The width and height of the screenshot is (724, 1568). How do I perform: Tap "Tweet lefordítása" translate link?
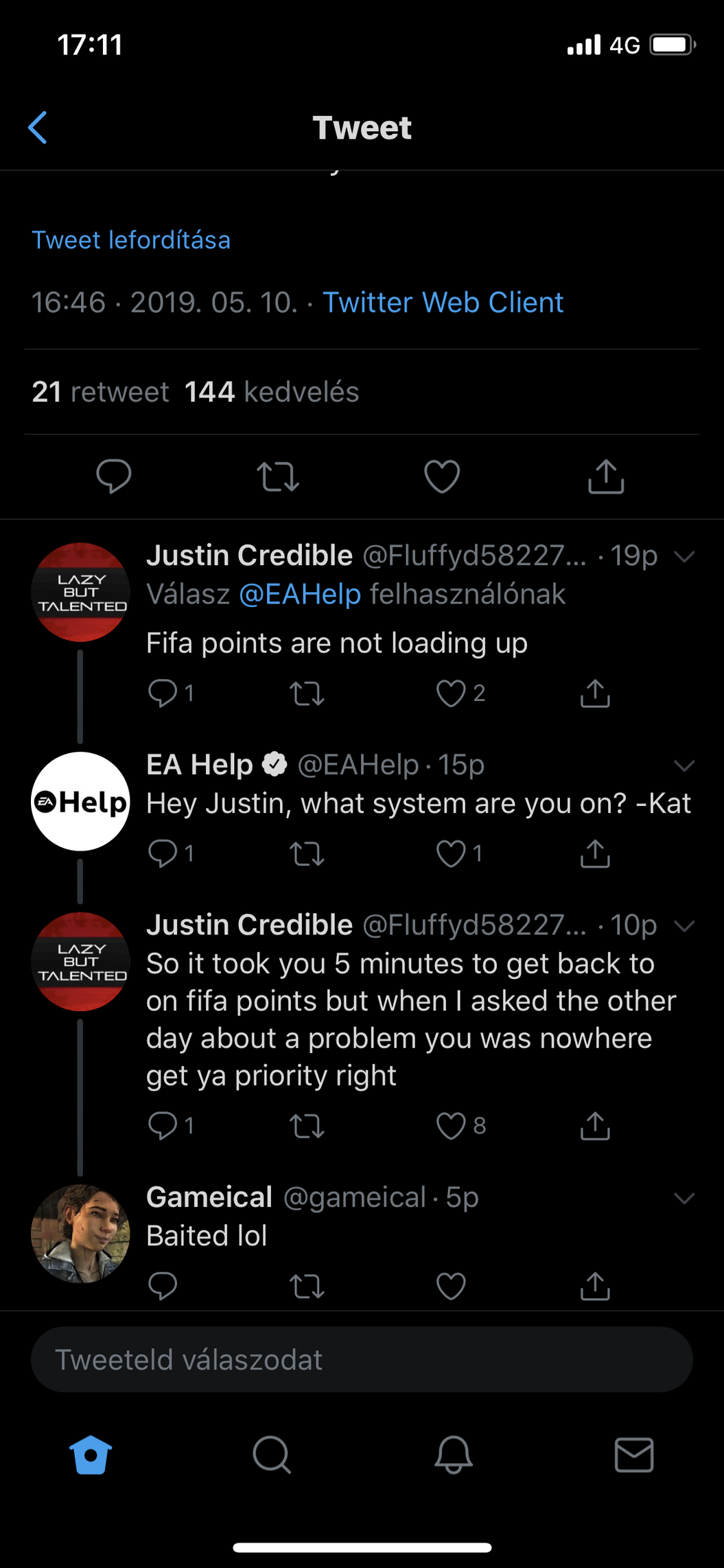tap(131, 240)
